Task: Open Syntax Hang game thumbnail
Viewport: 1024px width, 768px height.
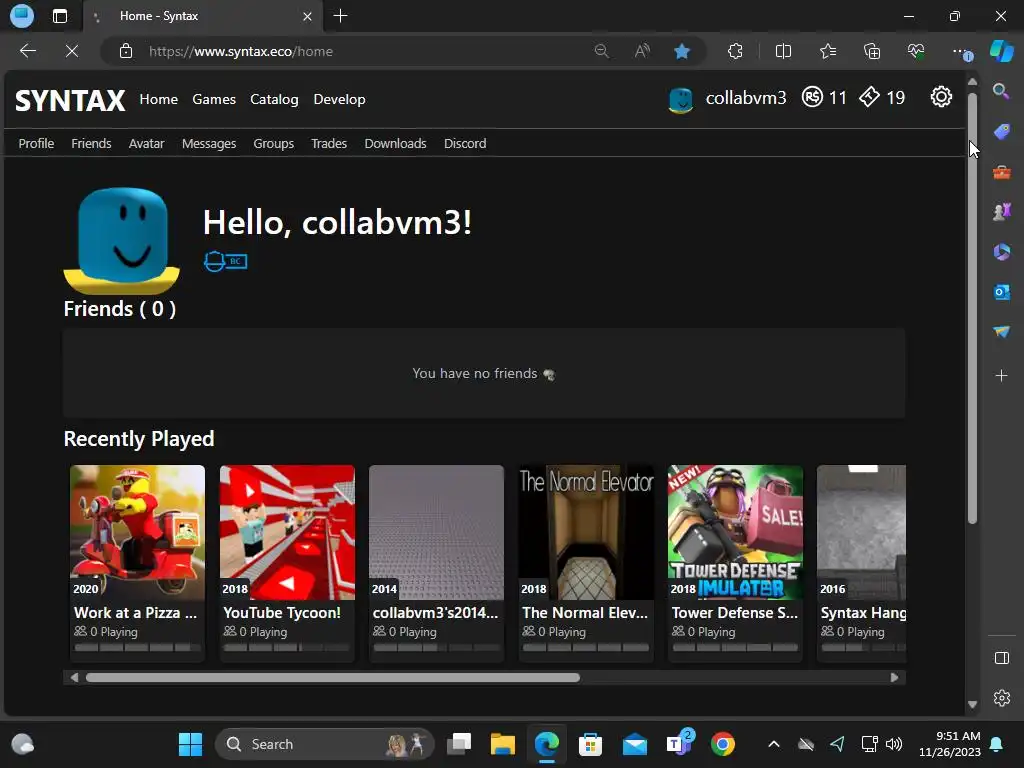Action: [x=861, y=532]
